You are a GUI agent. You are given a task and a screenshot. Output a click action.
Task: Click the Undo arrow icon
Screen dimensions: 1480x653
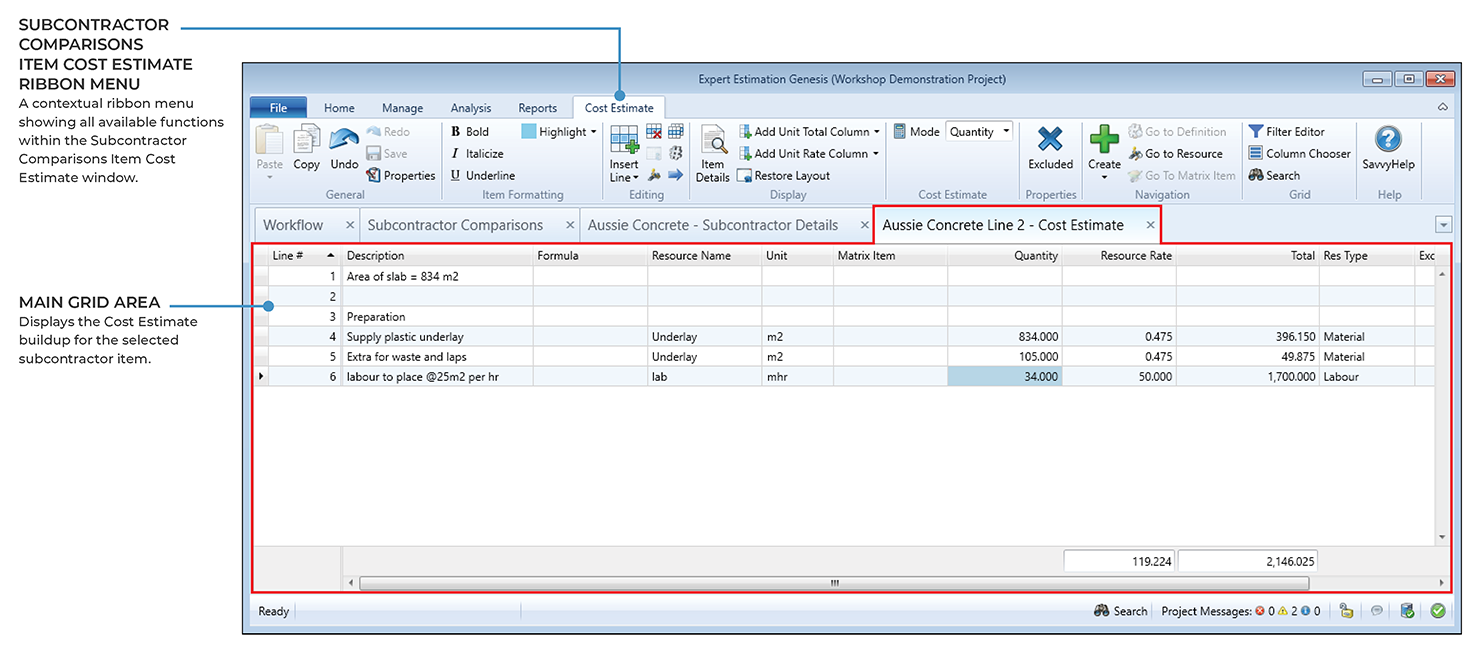[x=344, y=140]
